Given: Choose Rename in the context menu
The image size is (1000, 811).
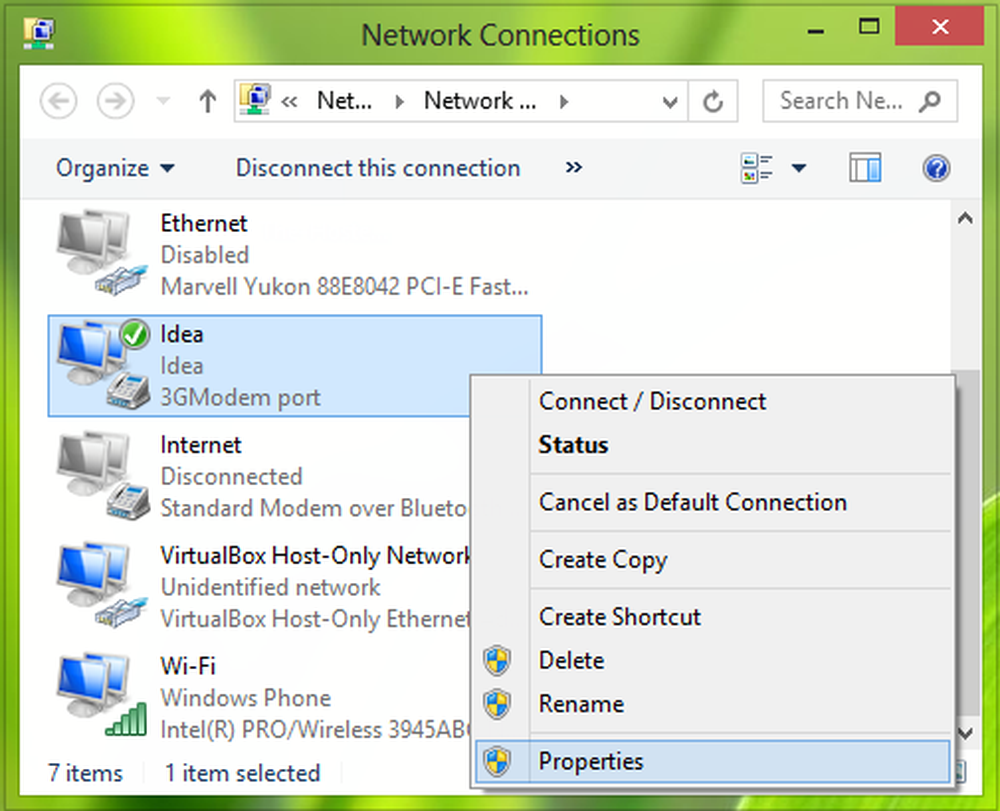Looking at the screenshot, I should (x=581, y=704).
